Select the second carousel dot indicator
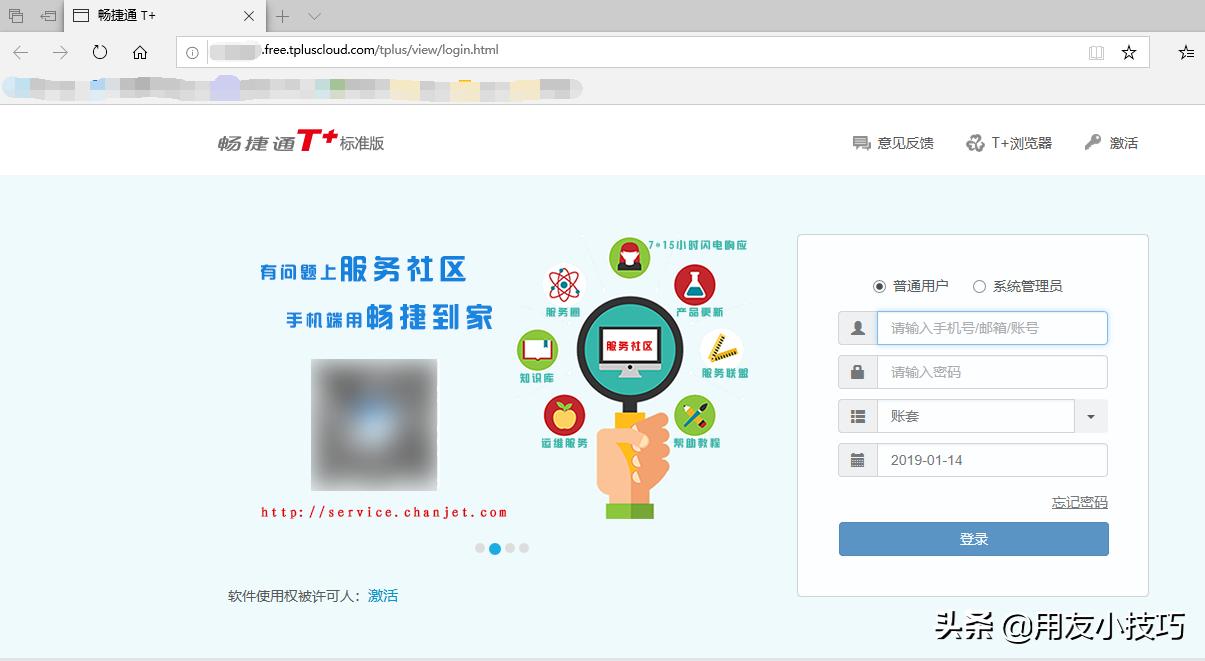This screenshot has height=661, width=1205. coord(495,548)
